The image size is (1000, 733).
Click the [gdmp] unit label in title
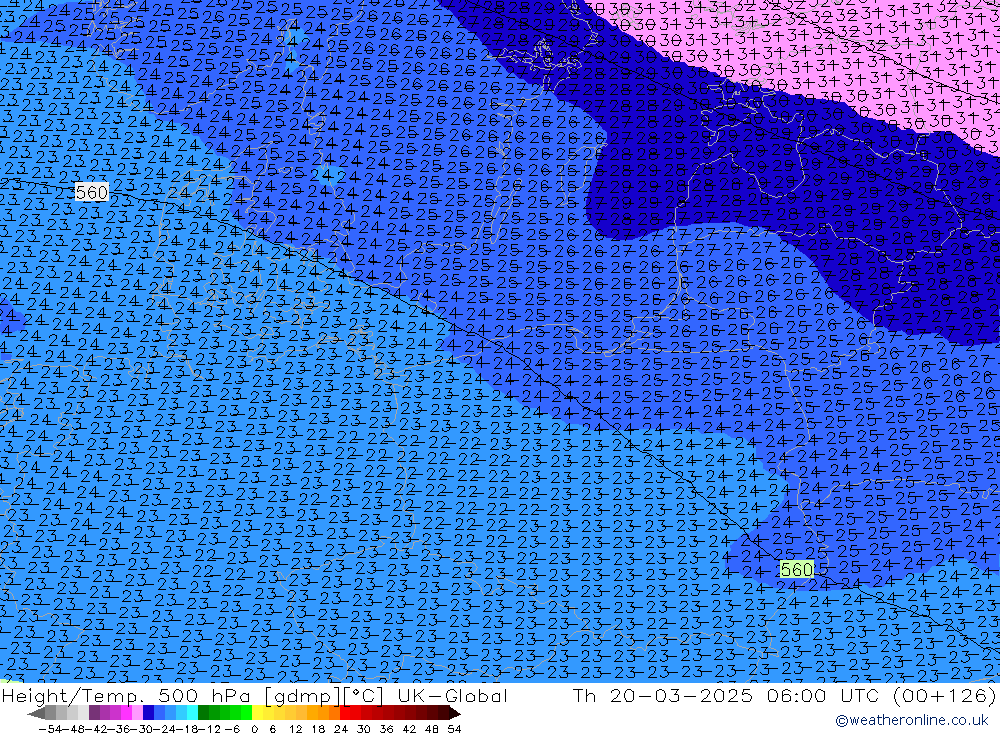click(x=302, y=695)
